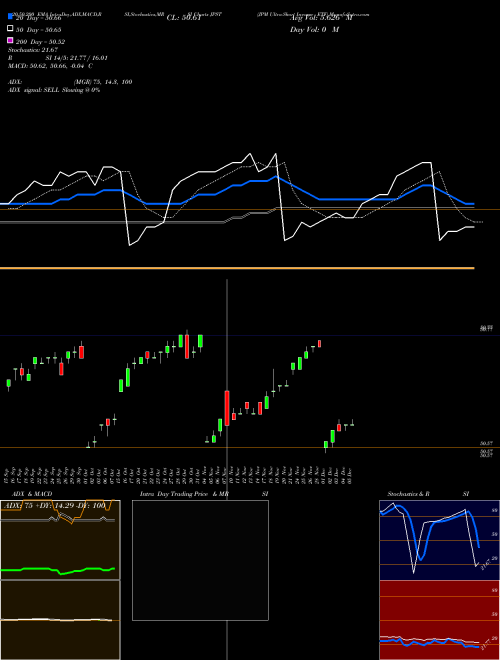Select the 'Stochastics: 21.67' readout

point(32,50)
